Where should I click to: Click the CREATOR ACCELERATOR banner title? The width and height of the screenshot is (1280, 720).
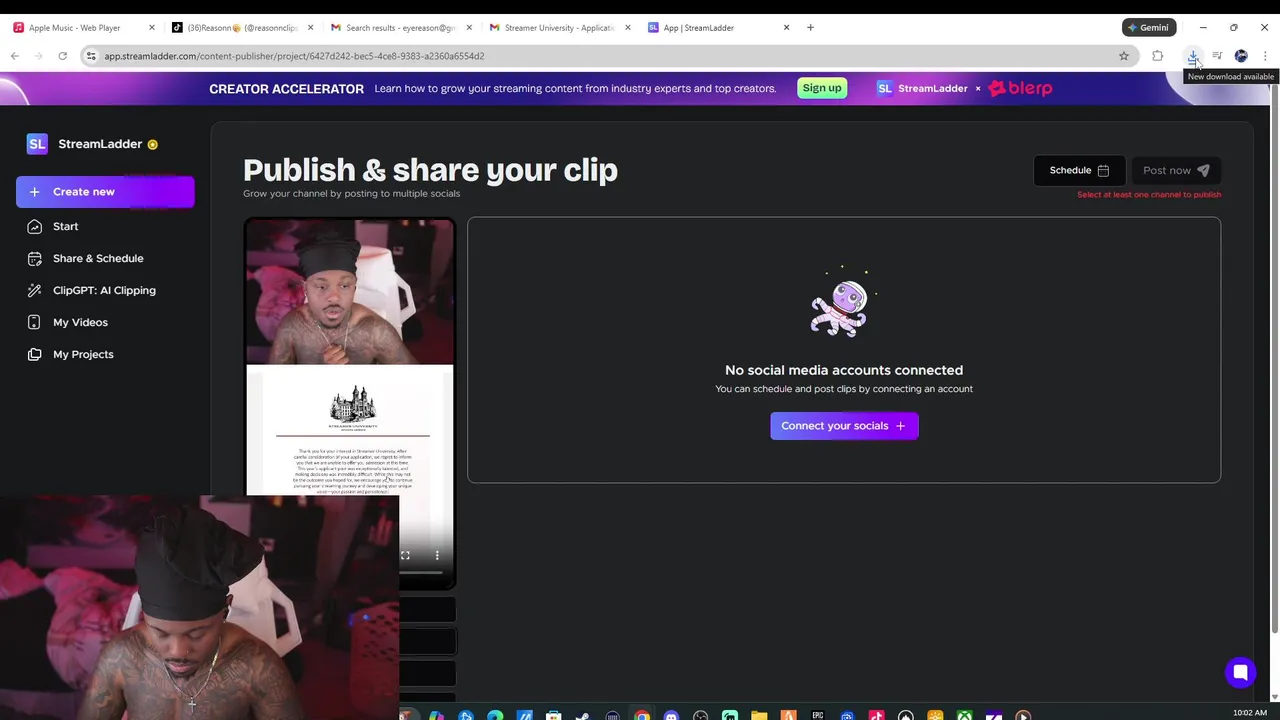pyautogui.click(x=286, y=89)
